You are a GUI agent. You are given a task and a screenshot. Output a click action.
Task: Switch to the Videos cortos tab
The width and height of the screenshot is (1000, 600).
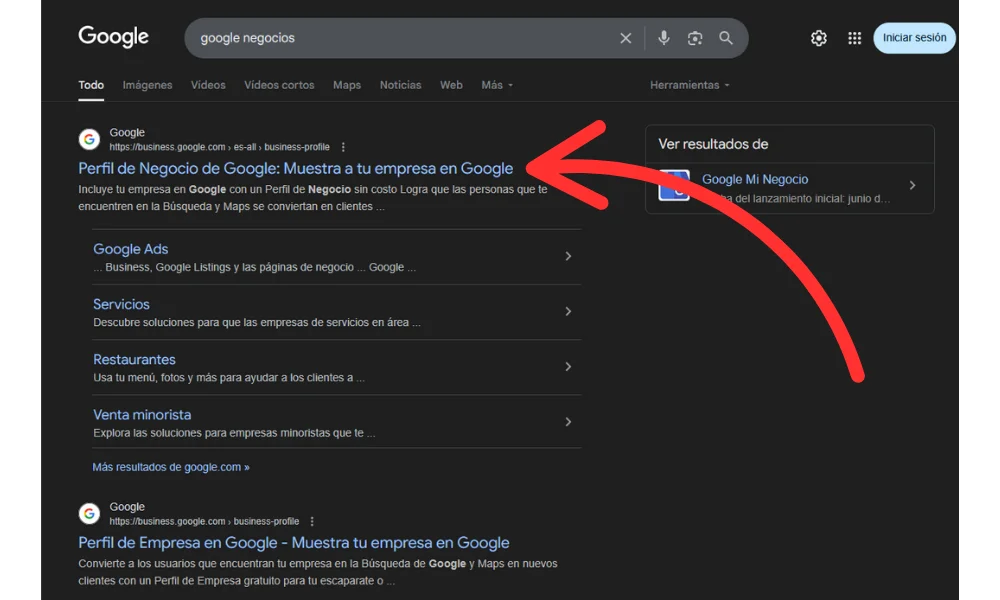(279, 85)
